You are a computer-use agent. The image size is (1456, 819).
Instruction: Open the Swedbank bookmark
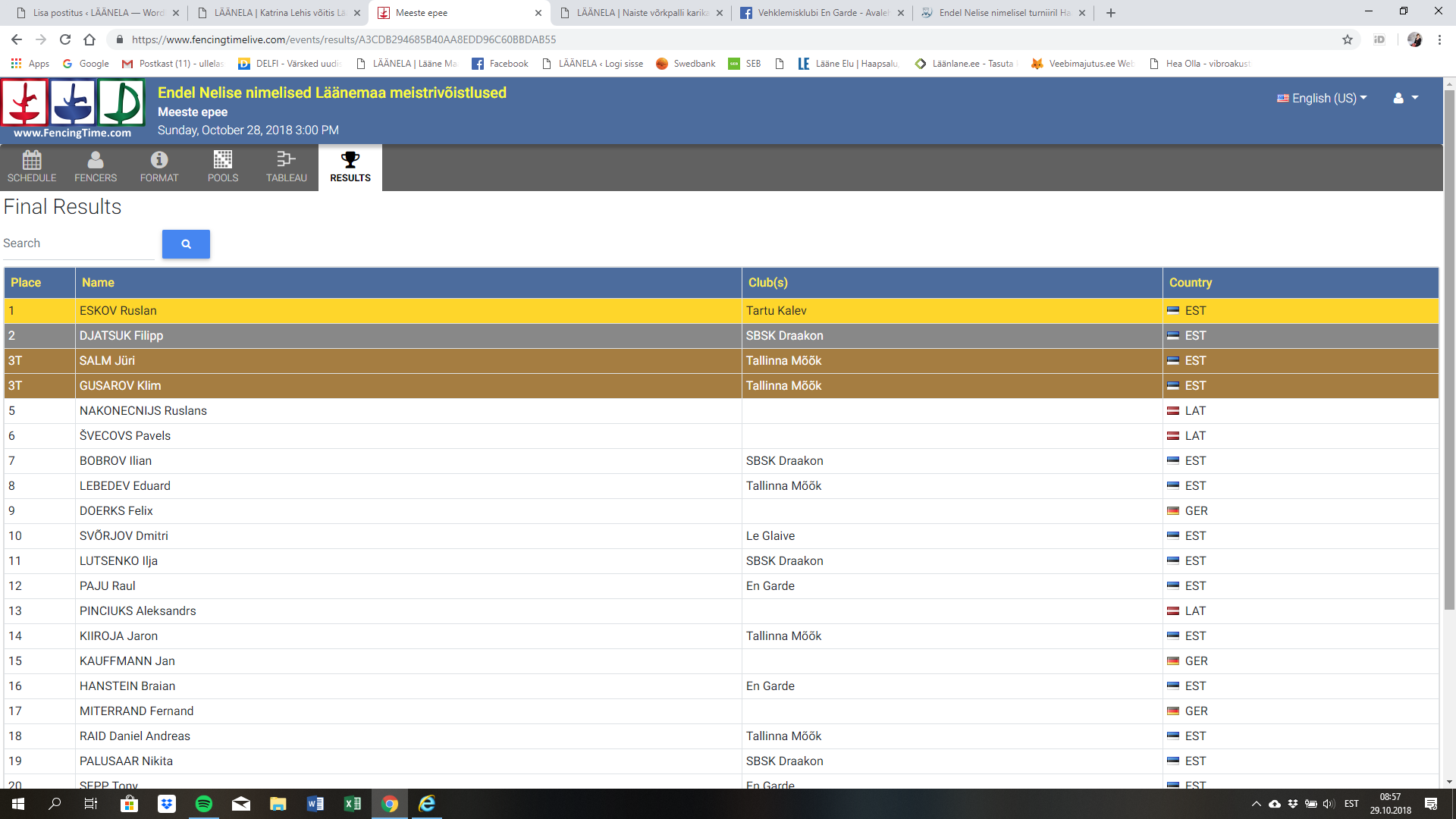coord(686,64)
